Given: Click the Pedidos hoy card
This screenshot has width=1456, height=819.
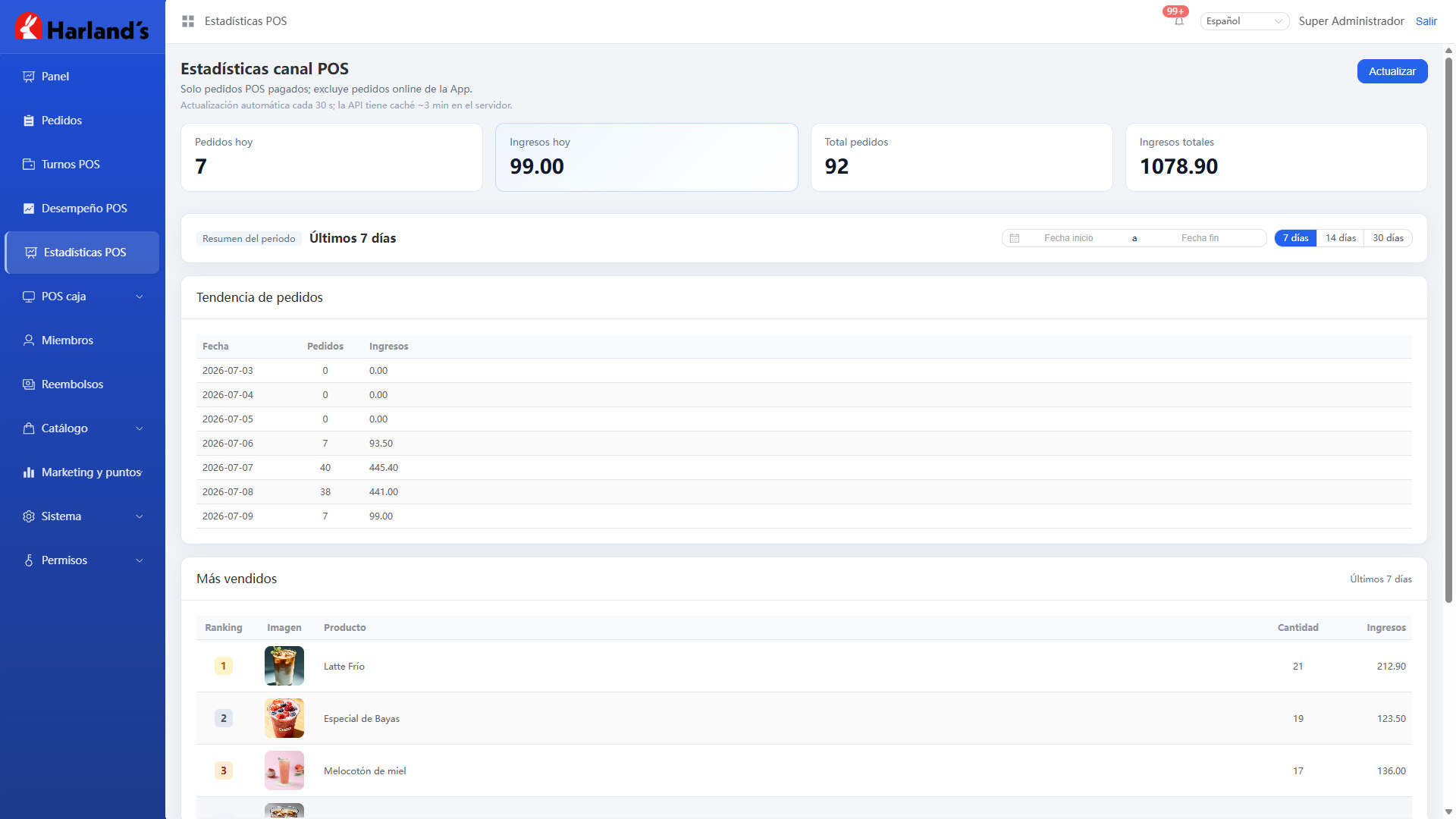Looking at the screenshot, I should (x=331, y=158).
